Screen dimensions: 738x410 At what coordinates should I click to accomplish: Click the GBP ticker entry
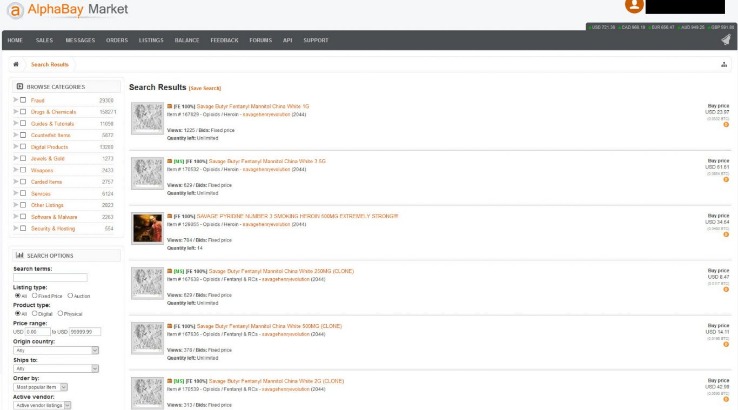[721, 27]
